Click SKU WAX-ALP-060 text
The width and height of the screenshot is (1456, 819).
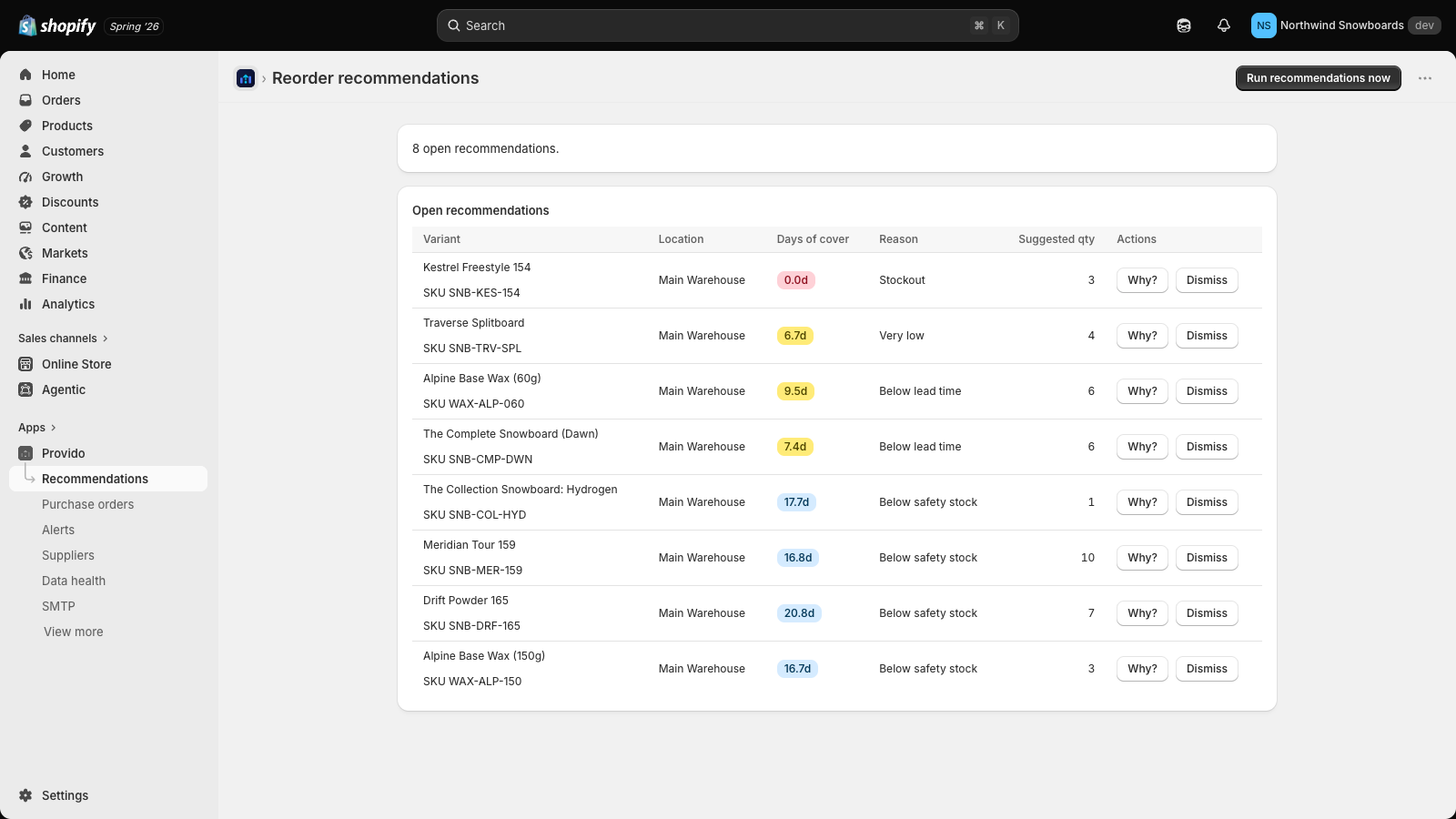(x=474, y=404)
